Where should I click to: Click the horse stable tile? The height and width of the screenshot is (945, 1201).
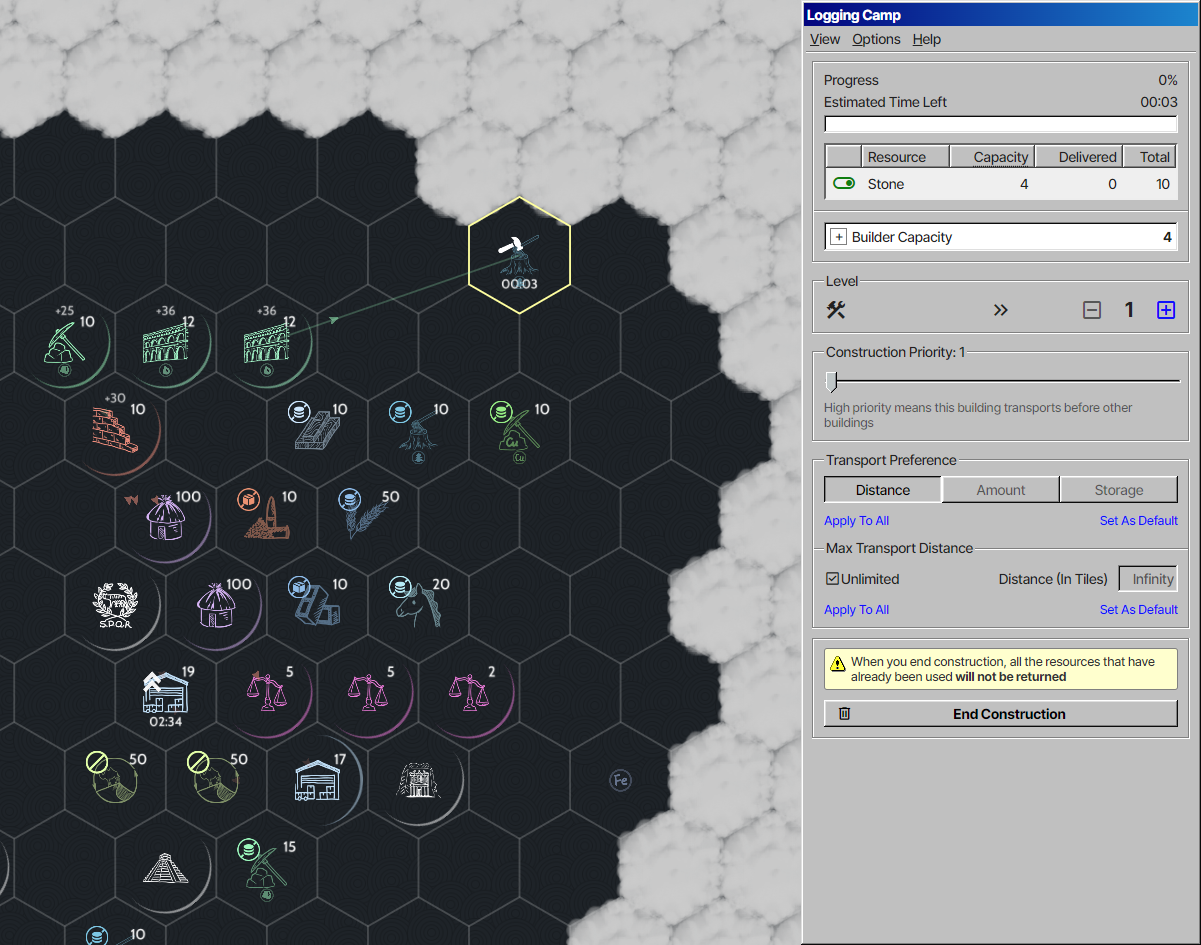418,603
